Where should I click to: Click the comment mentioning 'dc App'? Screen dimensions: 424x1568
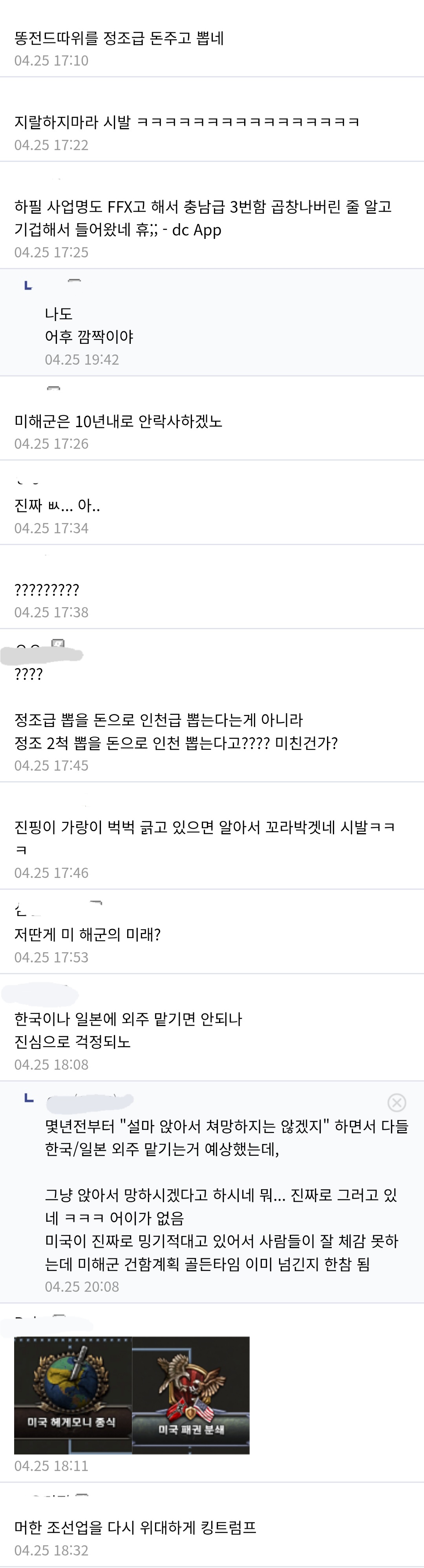coord(203,218)
